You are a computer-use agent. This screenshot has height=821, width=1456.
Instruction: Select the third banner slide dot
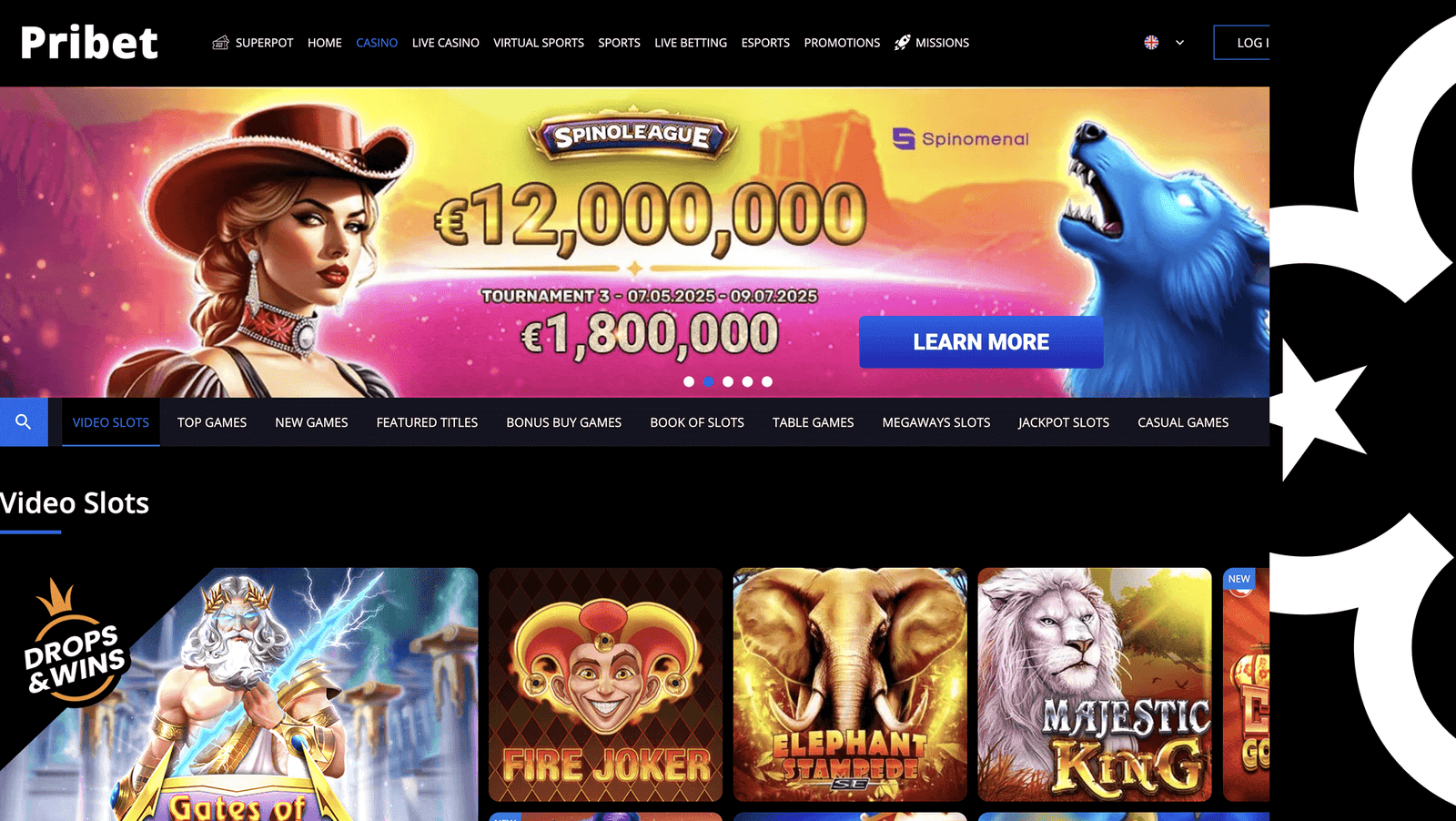point(728,381)
